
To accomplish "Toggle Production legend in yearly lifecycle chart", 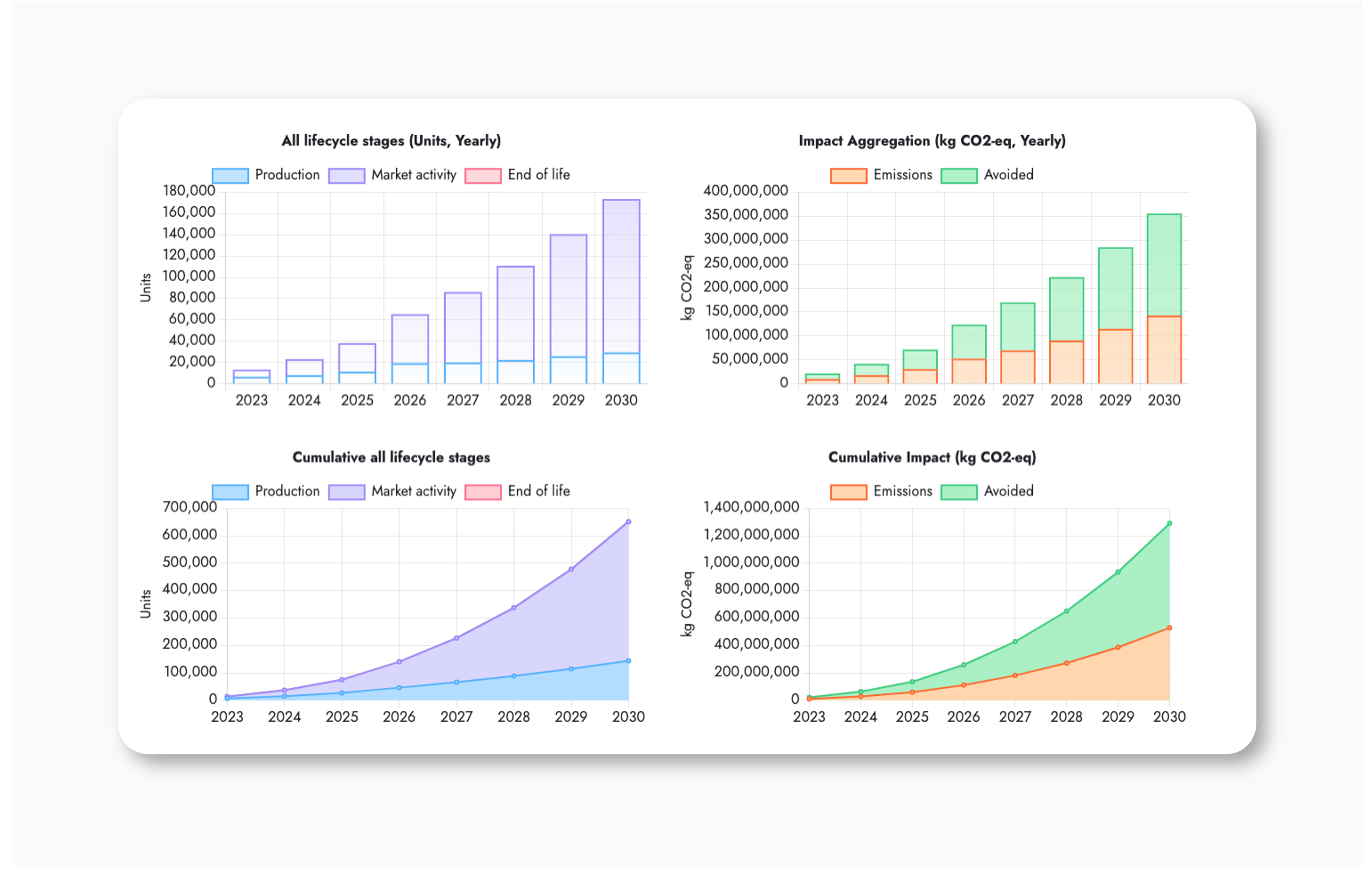I will pyautogui.click(x=266, y=175).
